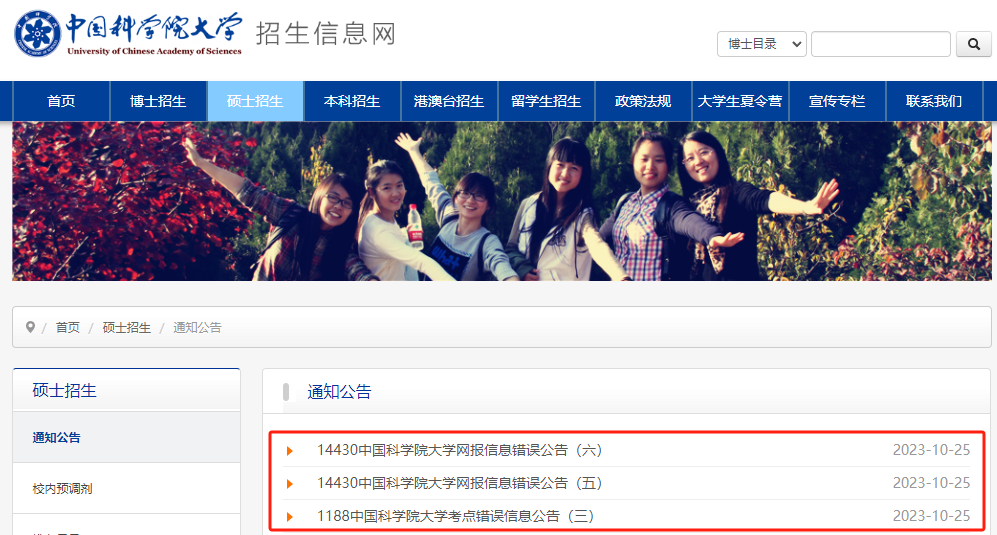The height and width of the screenshot is (535, 997).
Task: Open 留学生招生 navigation tab
Action: tap(546, 101)
